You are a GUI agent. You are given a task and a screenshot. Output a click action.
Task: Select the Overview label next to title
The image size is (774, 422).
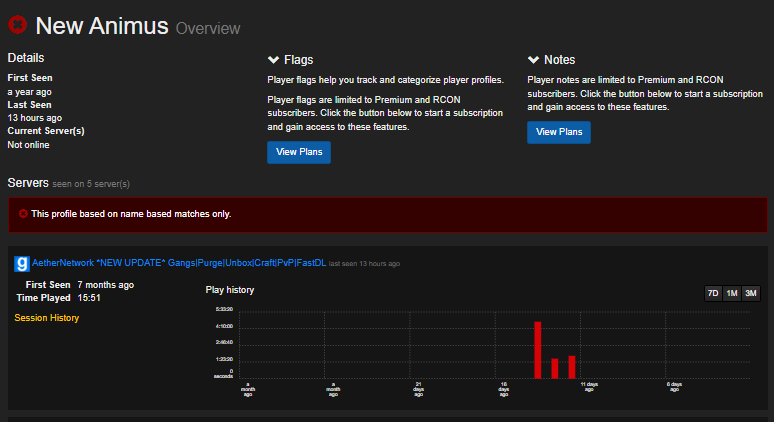[x=208, y=29]
